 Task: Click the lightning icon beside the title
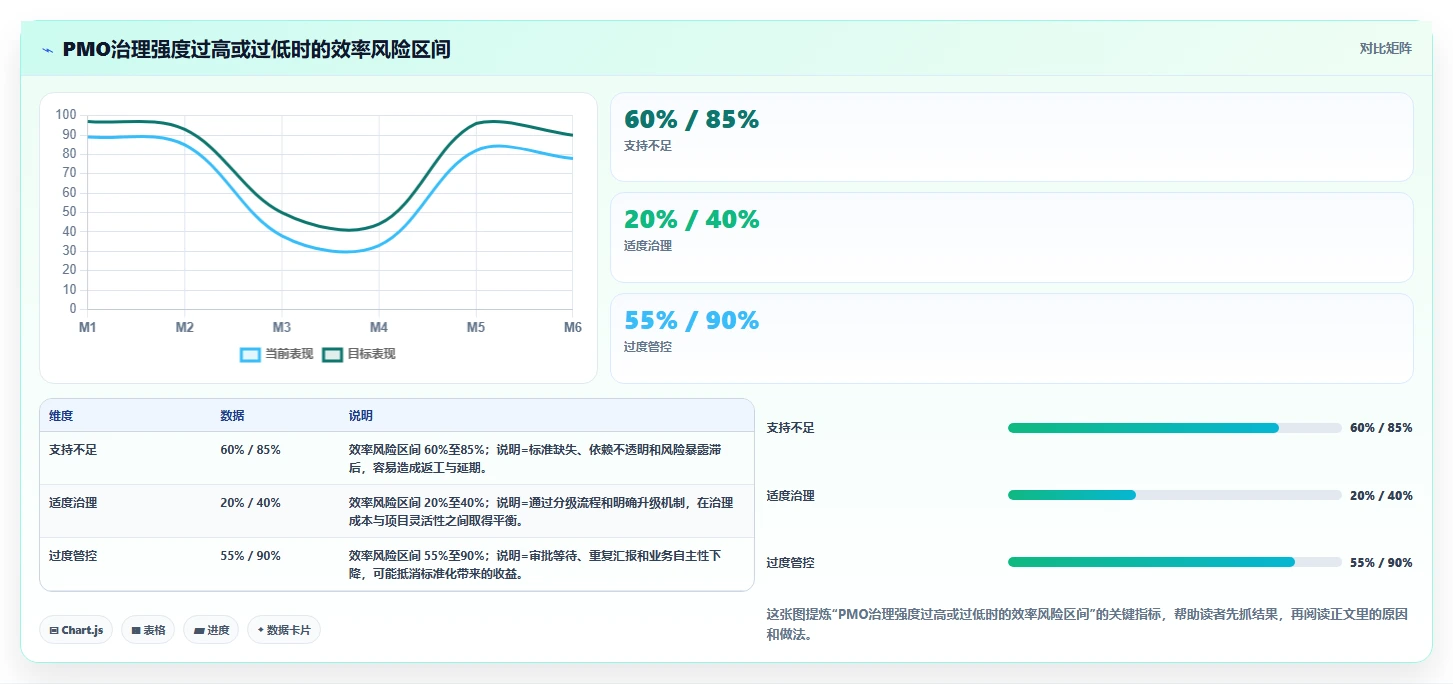click(47, 50)
